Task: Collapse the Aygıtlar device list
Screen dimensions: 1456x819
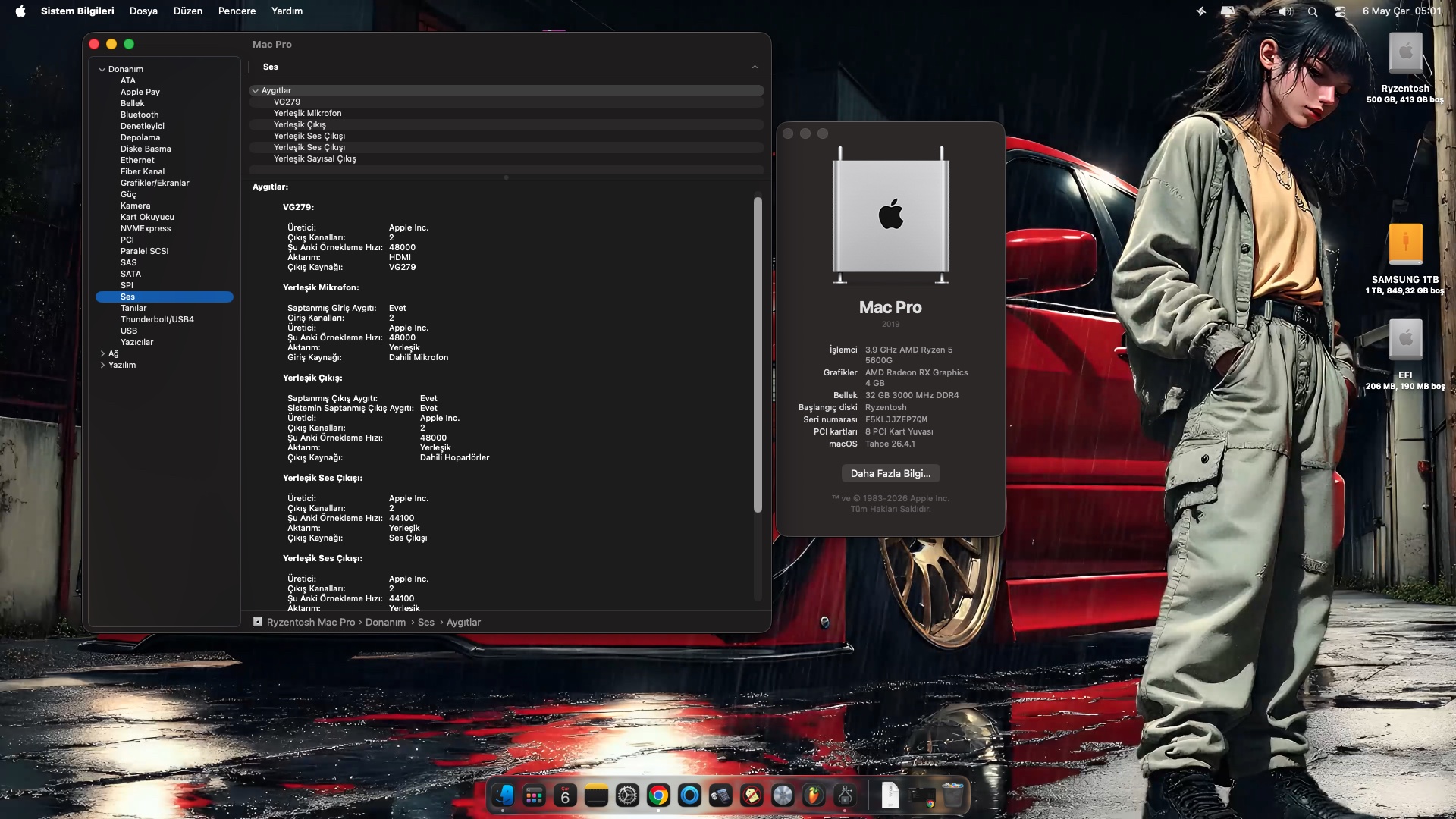Action: (255, 90)
